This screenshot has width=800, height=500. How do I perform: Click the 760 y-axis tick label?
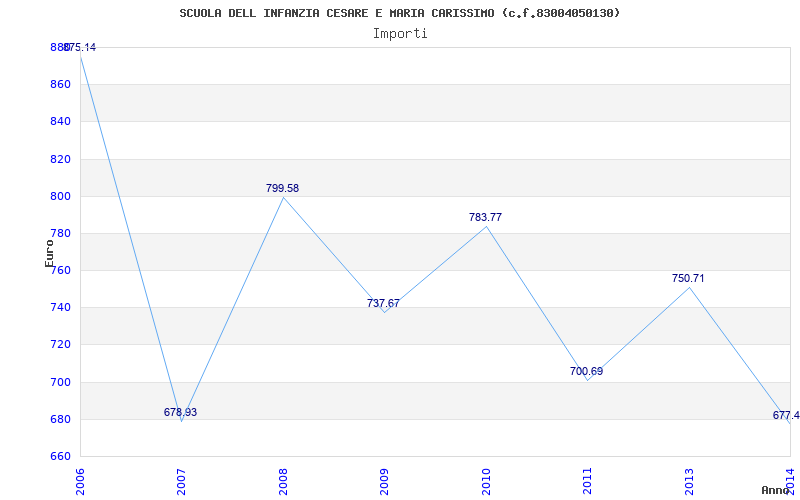tap(60, 270)
